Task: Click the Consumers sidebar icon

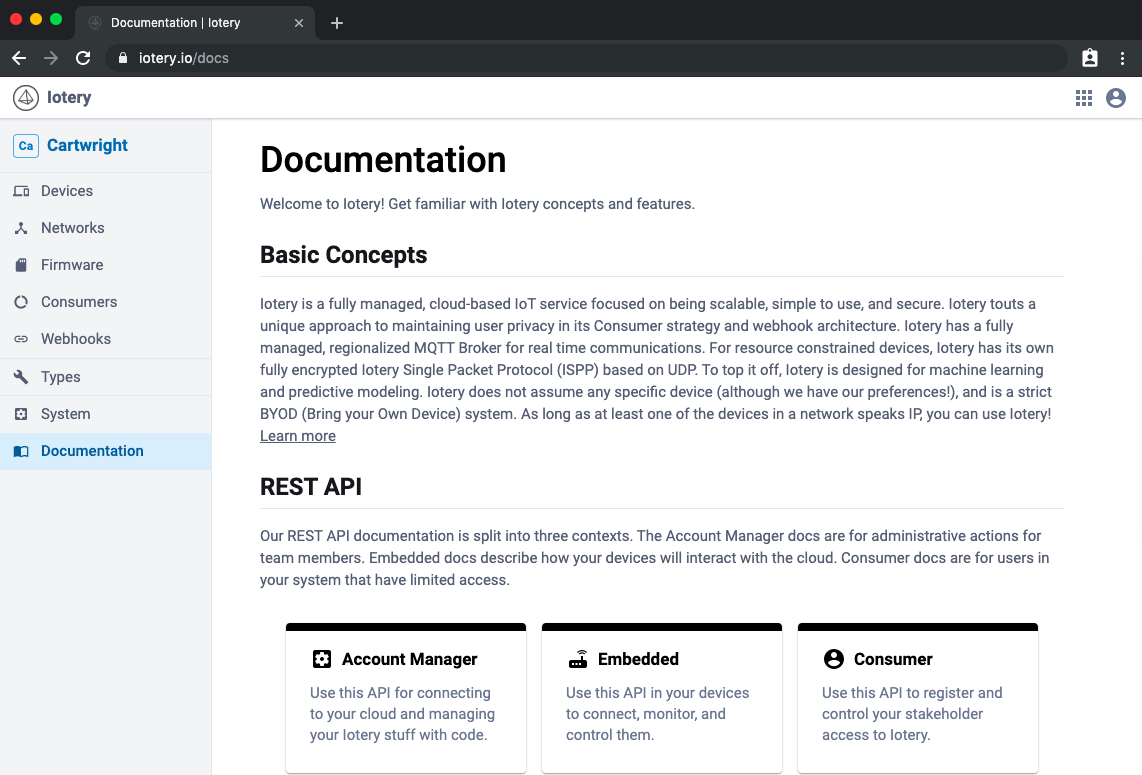Action: (x=21, y=302)
